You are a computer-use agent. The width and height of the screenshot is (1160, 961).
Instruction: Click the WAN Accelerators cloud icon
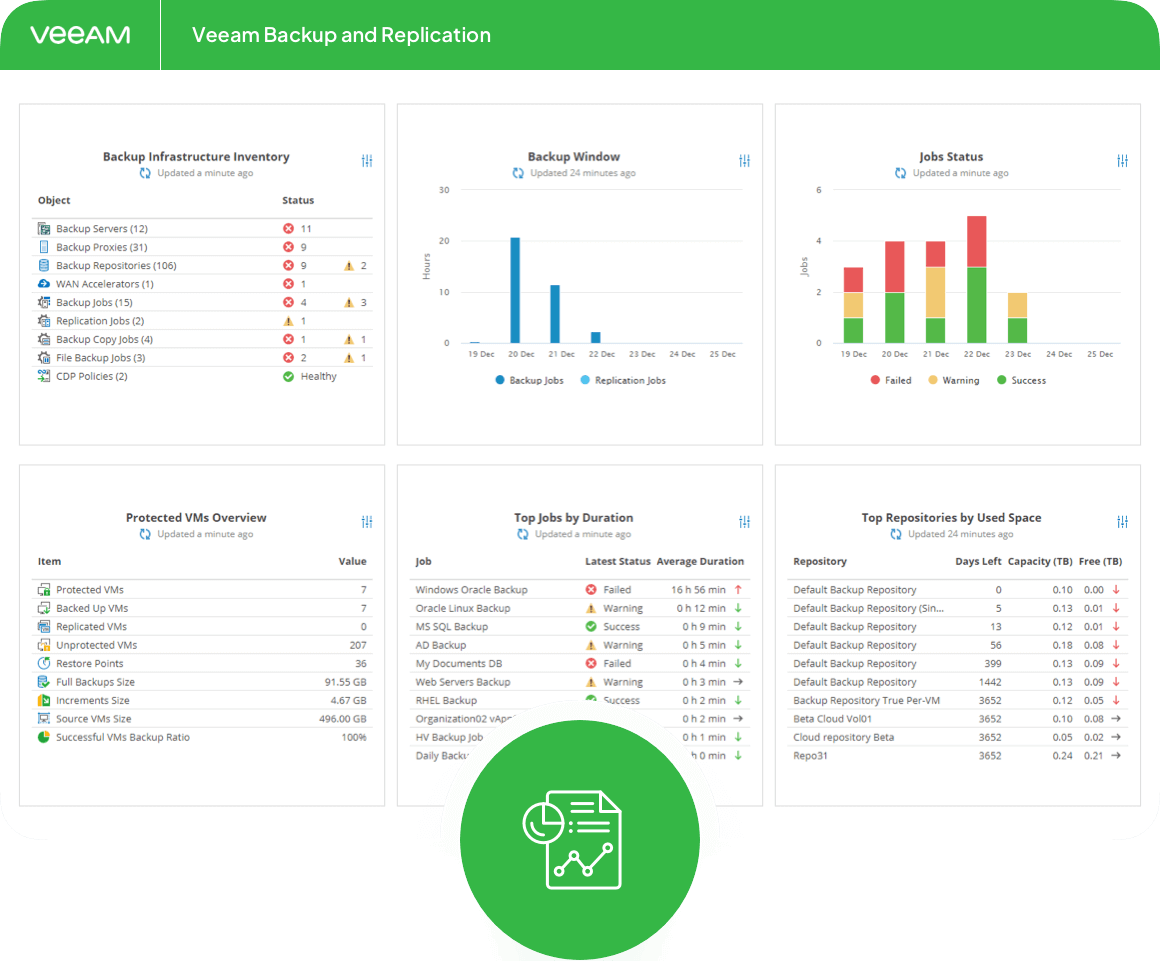44,284
